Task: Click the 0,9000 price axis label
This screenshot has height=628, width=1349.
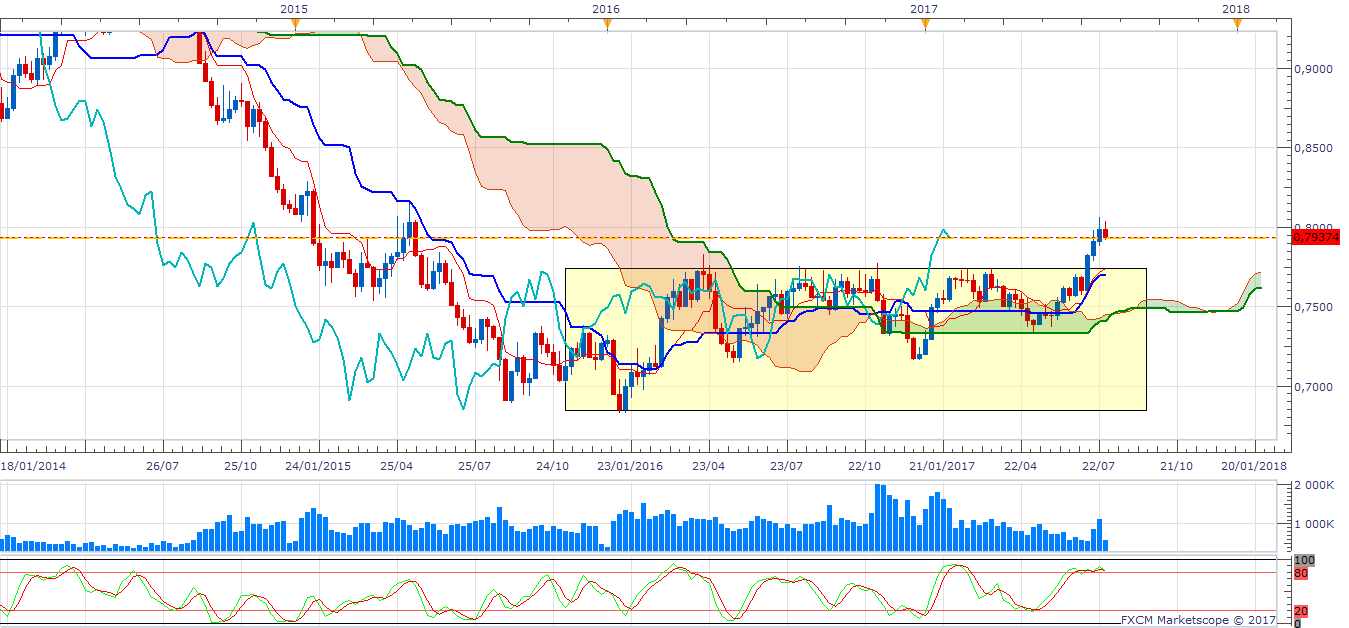Action: coord(1313,69)
